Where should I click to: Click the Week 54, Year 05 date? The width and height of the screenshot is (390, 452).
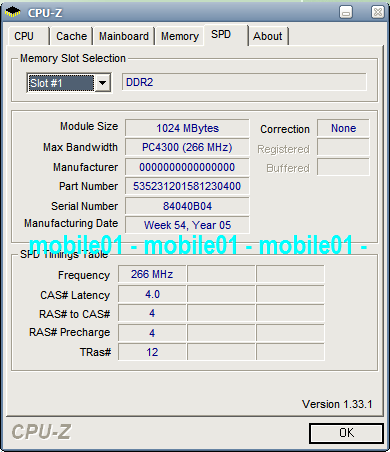pyautogui.click(x=187, y=225)
